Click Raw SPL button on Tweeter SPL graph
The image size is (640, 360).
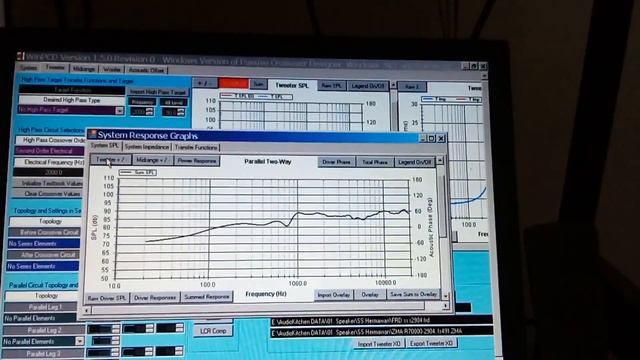331,86
